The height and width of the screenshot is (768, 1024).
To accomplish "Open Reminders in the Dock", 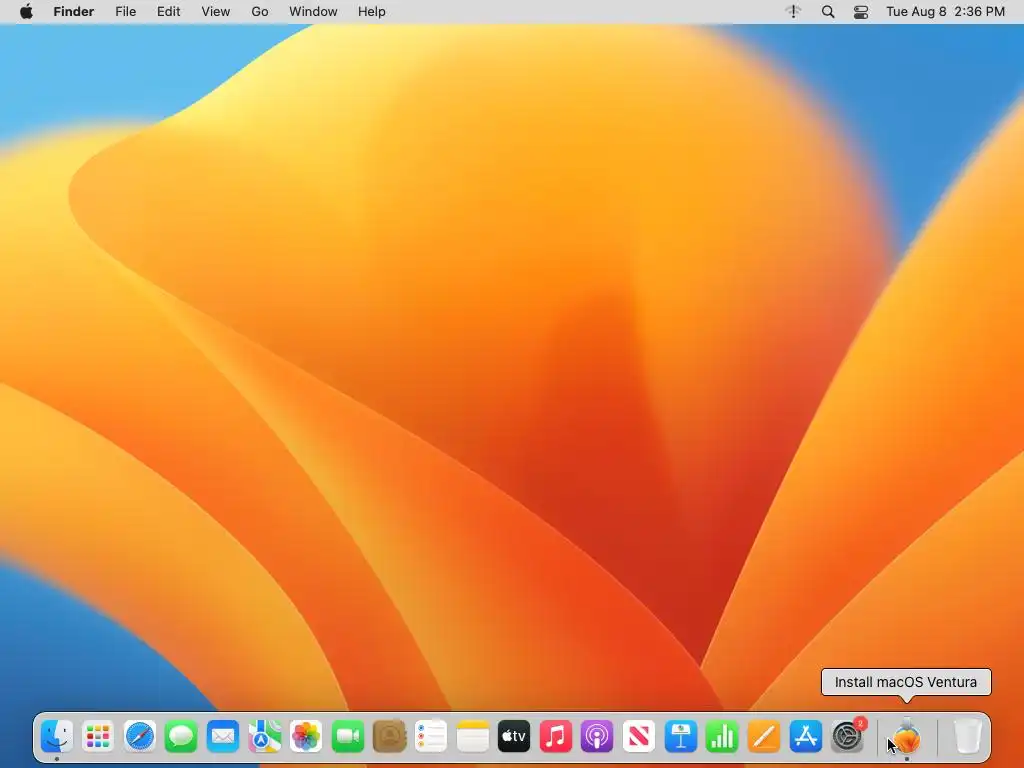I will click(431, 737).
